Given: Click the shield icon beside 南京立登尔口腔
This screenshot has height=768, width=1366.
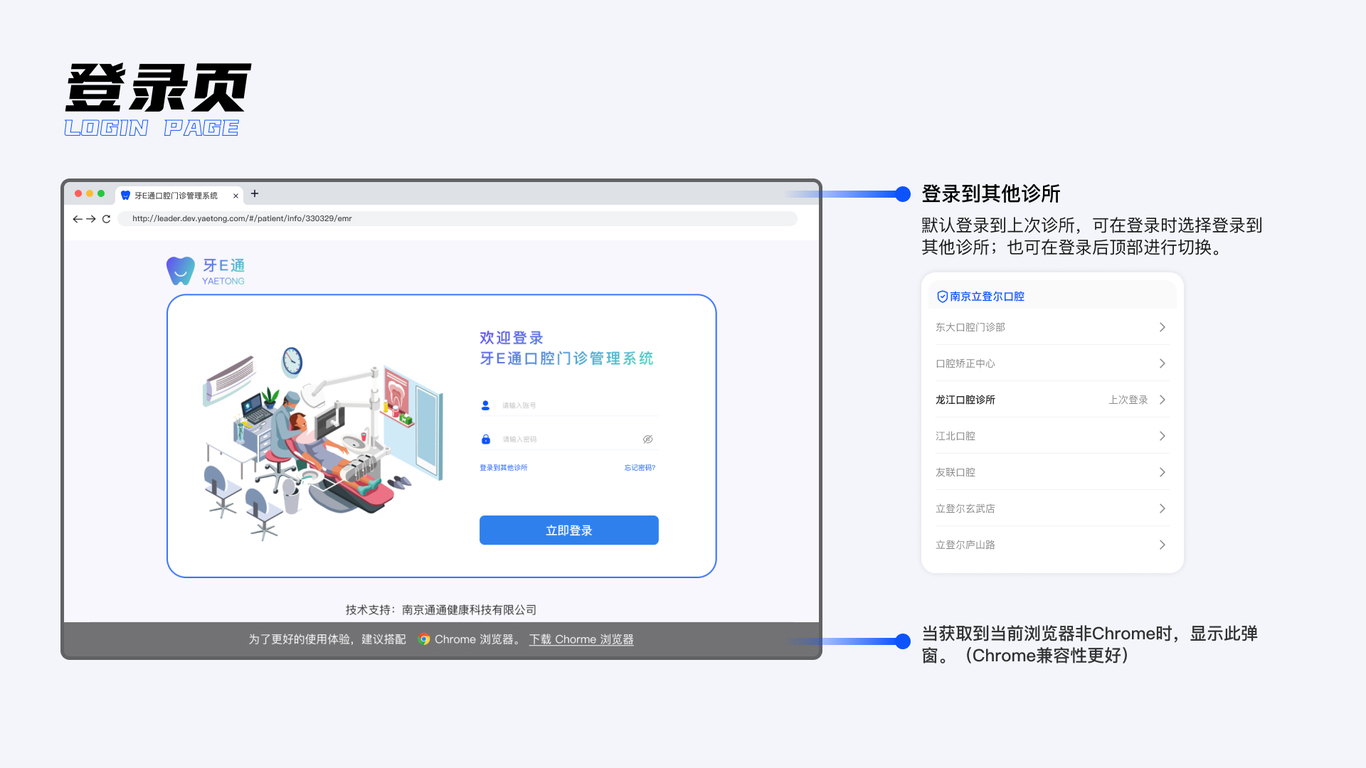Looking at the screenshot, I should click(942, 297).
